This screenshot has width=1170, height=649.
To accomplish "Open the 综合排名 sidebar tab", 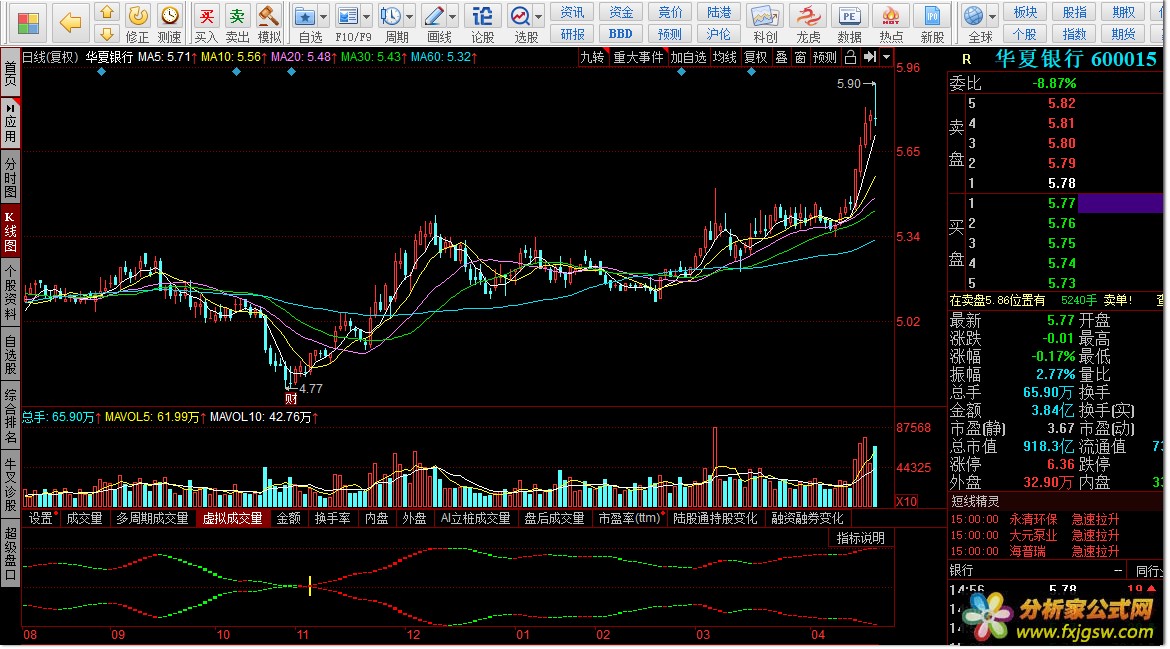I will coord(10,416).
